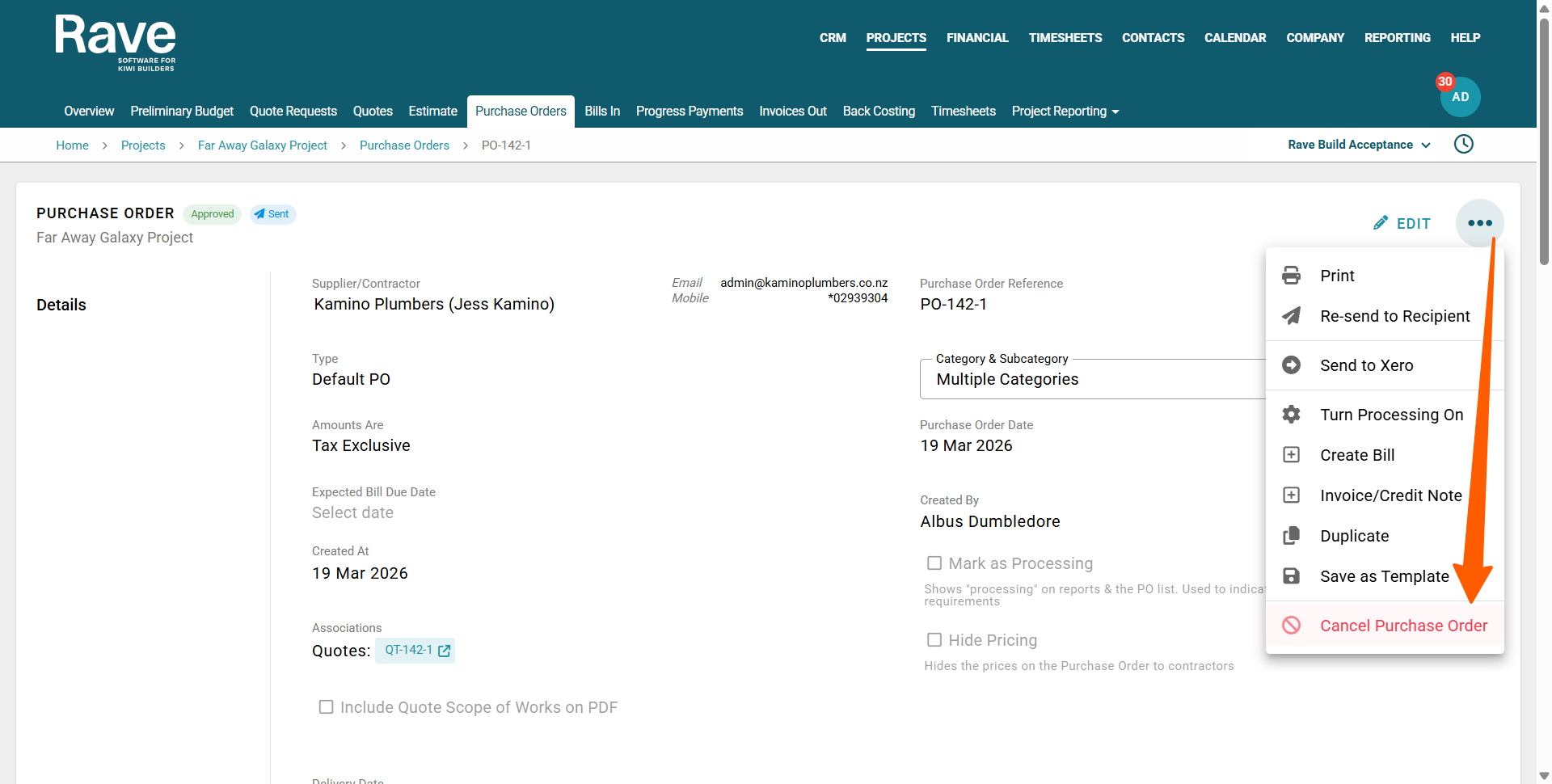Switch to the Bills In tab
Viewport: 1552px width, 784px height.
coord(602,112)
